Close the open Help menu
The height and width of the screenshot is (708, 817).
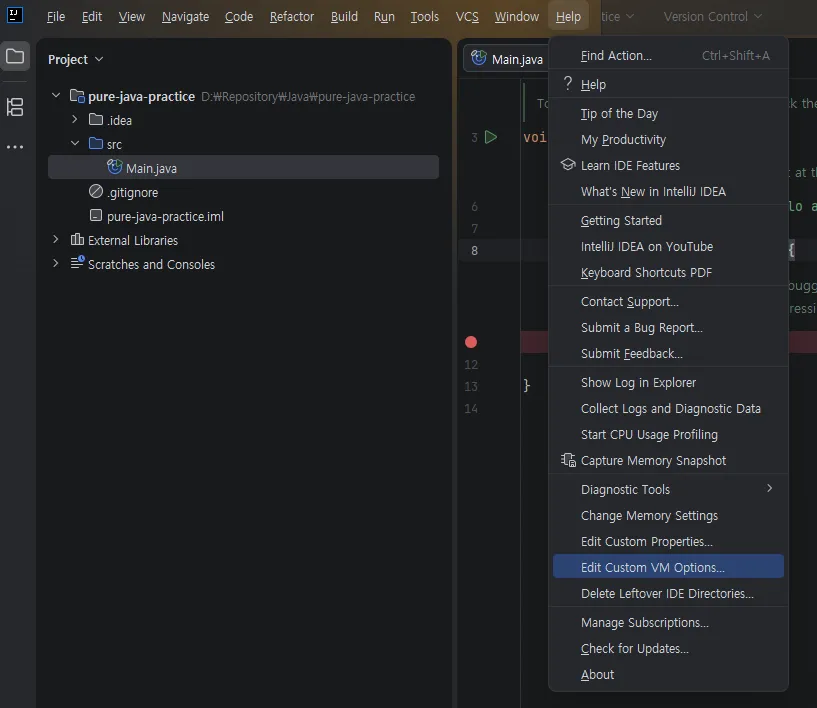[x=568, y=17]
